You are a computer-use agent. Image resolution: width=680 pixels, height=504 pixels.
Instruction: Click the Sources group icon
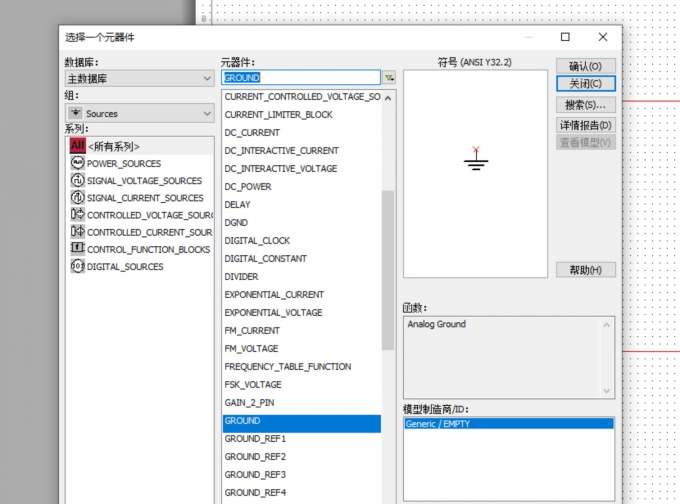click(75, 113)
